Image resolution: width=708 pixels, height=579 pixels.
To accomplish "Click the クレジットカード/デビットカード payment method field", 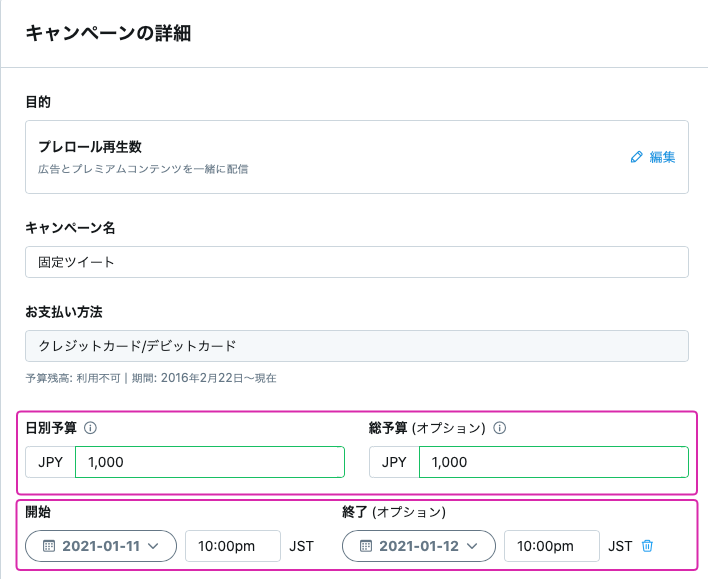I will (x=357, y=346).
